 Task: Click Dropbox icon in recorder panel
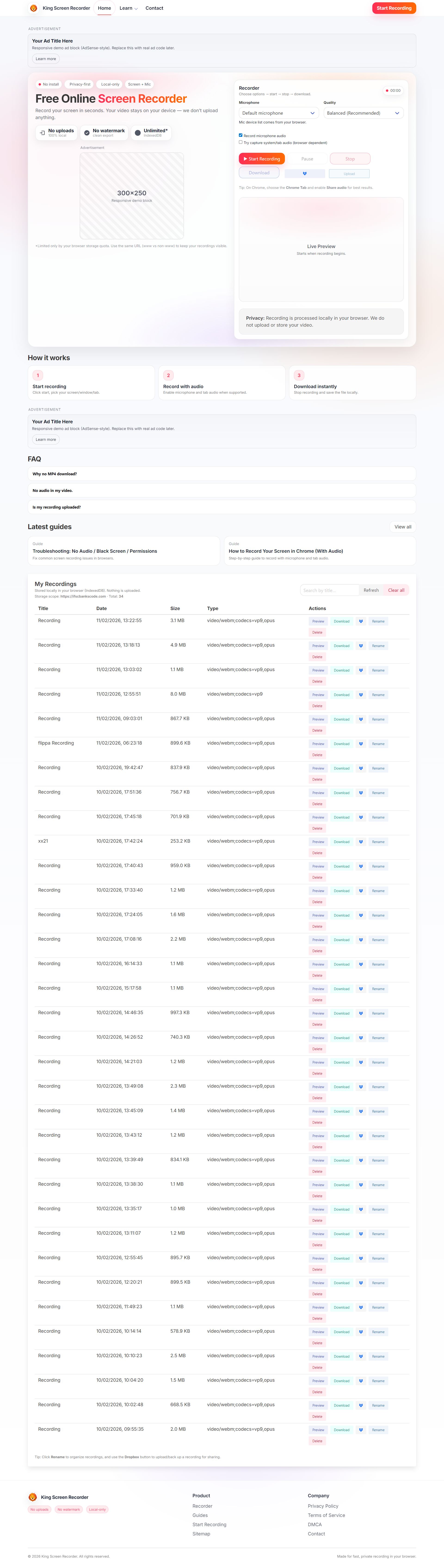(305, 173)
